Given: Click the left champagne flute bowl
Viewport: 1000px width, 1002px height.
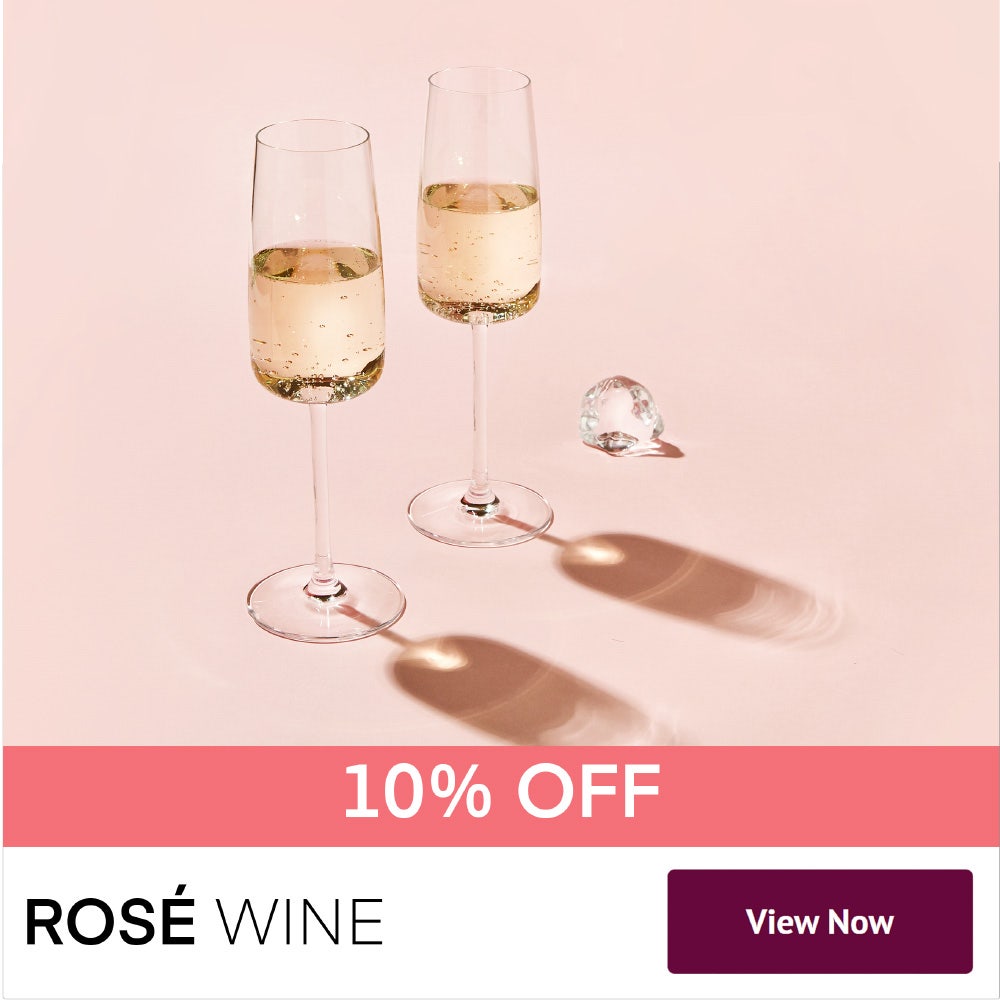Looking at the screenshot, I should pyautogui.click(x=316, y=261).
